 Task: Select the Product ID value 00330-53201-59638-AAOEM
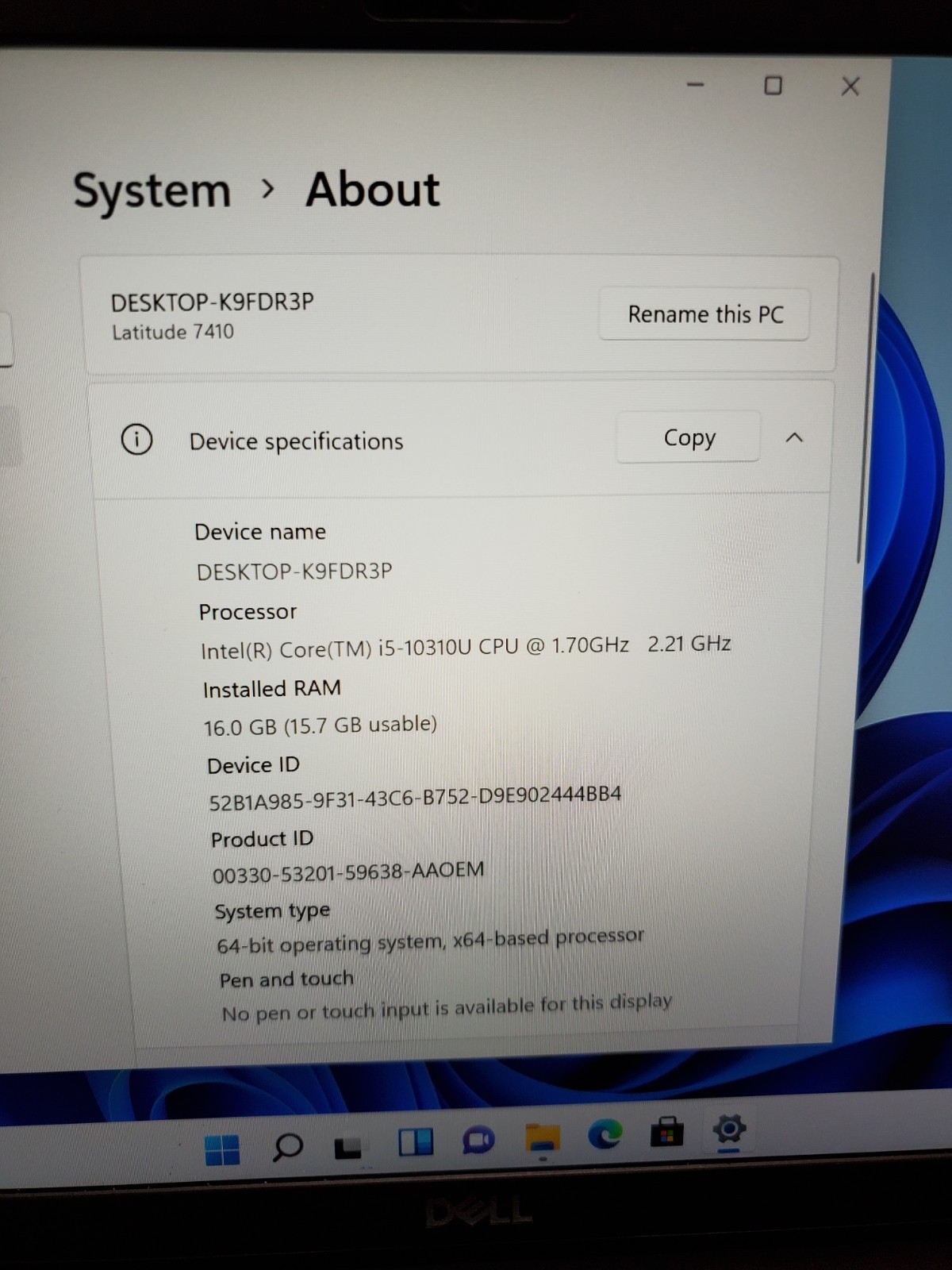(x=348, y=872)
